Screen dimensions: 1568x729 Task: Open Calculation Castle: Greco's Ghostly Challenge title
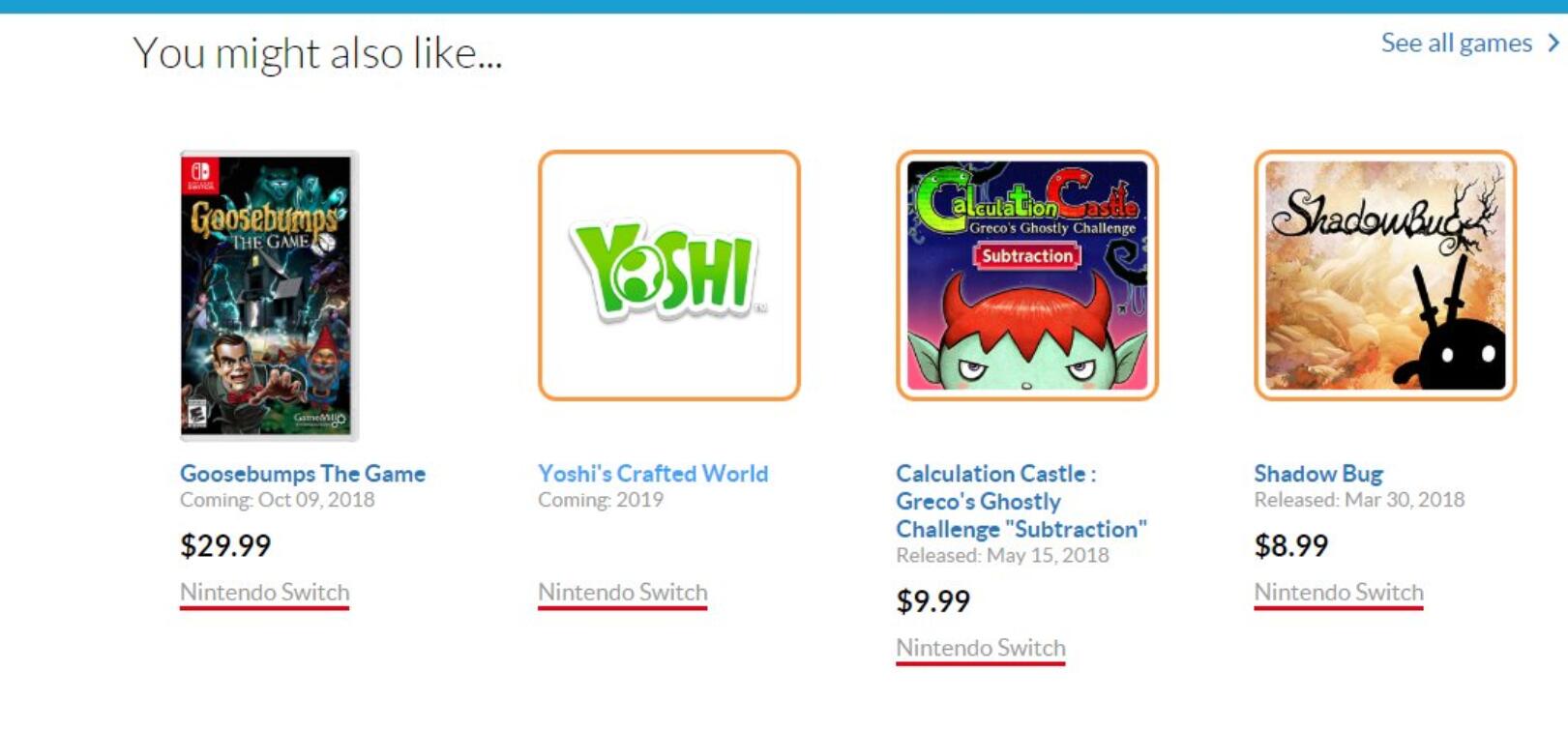pos(1021,502)
